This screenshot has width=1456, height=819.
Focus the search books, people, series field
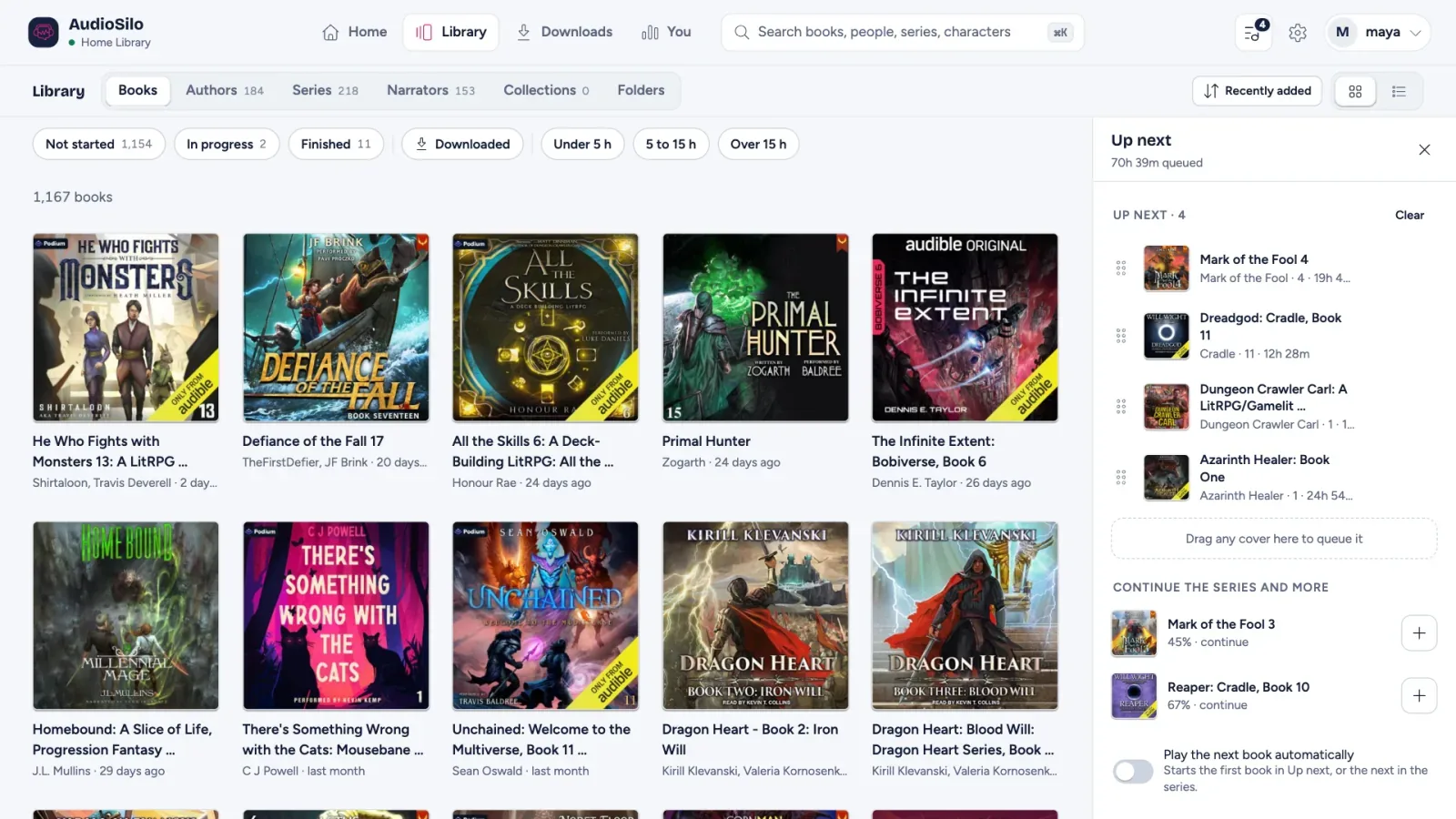click(x=902, y=32)
